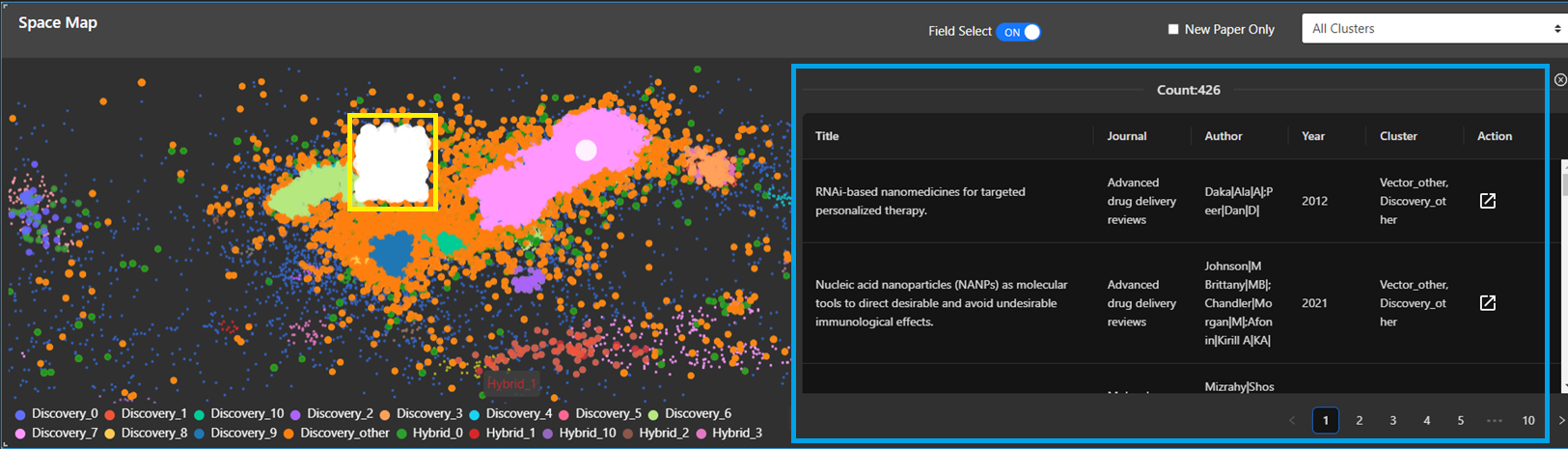Image resolution: width=1568 pixels, height=449 pixels.
Task: Toggle Hybrid_10 legend entry
Action: (578, 433)
